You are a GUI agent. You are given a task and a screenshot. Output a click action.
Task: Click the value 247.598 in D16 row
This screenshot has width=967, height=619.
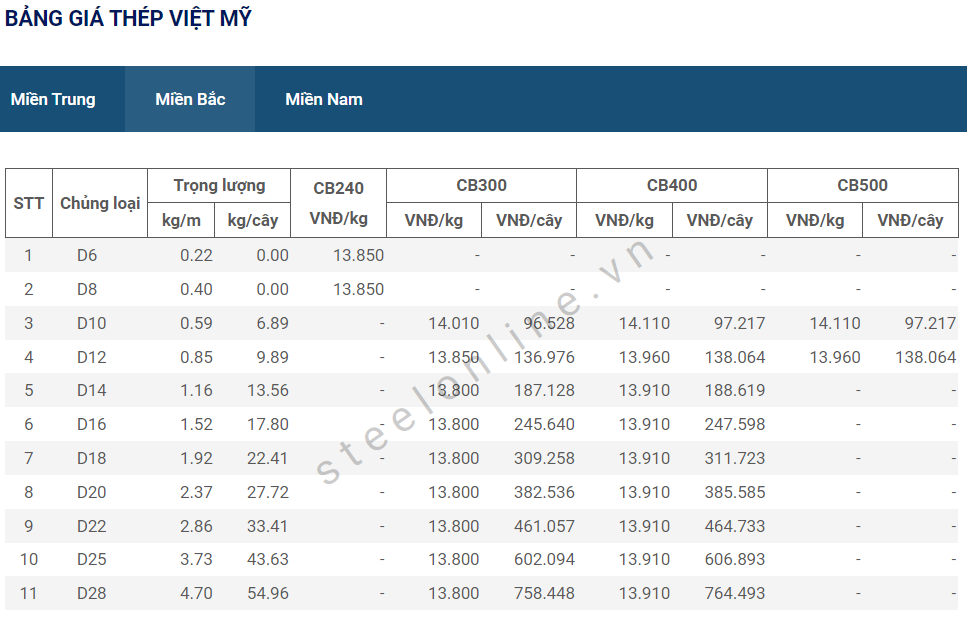[735, 424]
